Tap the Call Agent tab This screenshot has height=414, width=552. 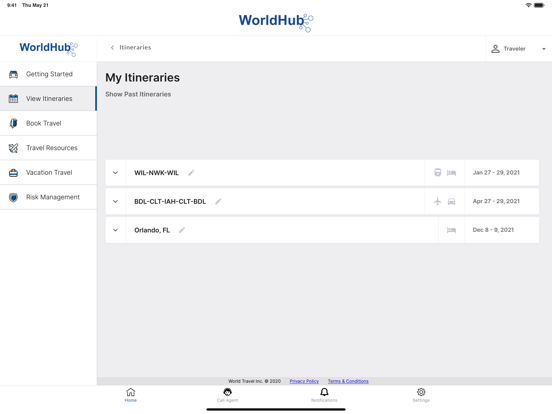point(227,395)
